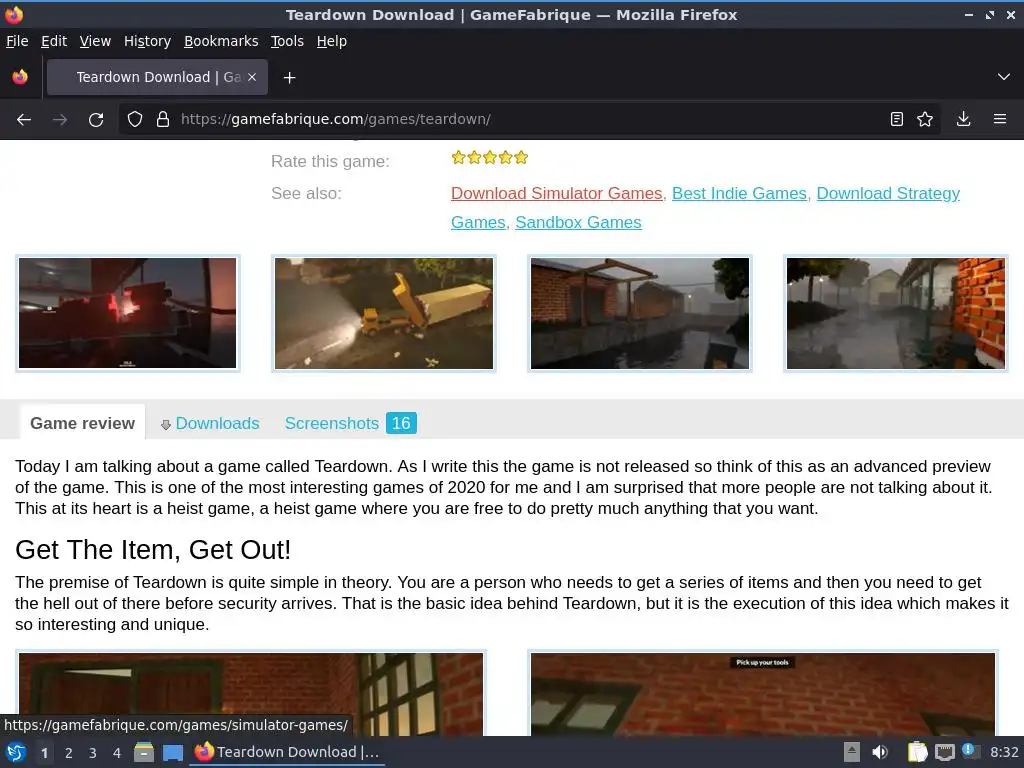
Task: Open the Bookmarks menu
Action: 221,41
